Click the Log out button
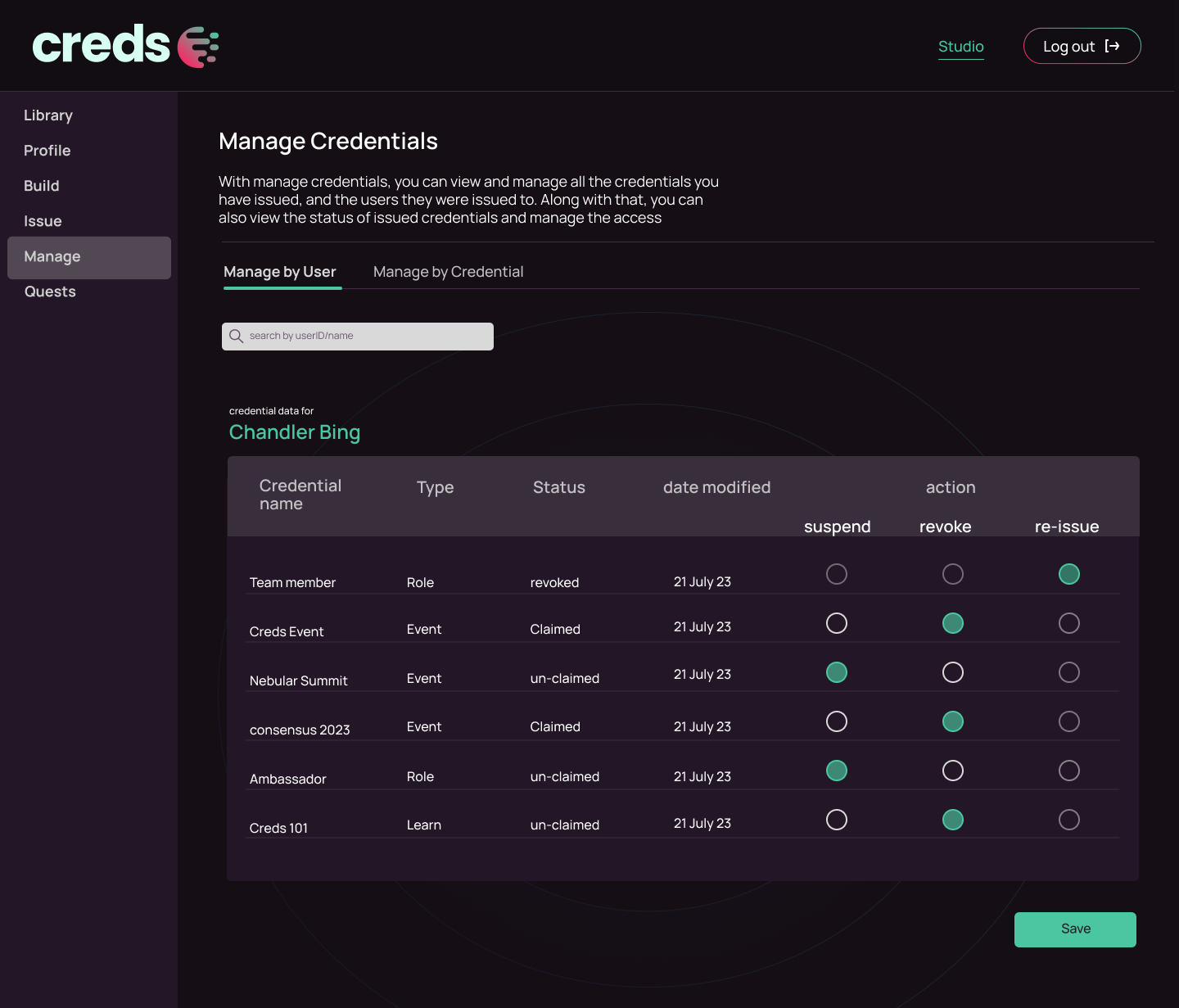 coord(1082,46)
